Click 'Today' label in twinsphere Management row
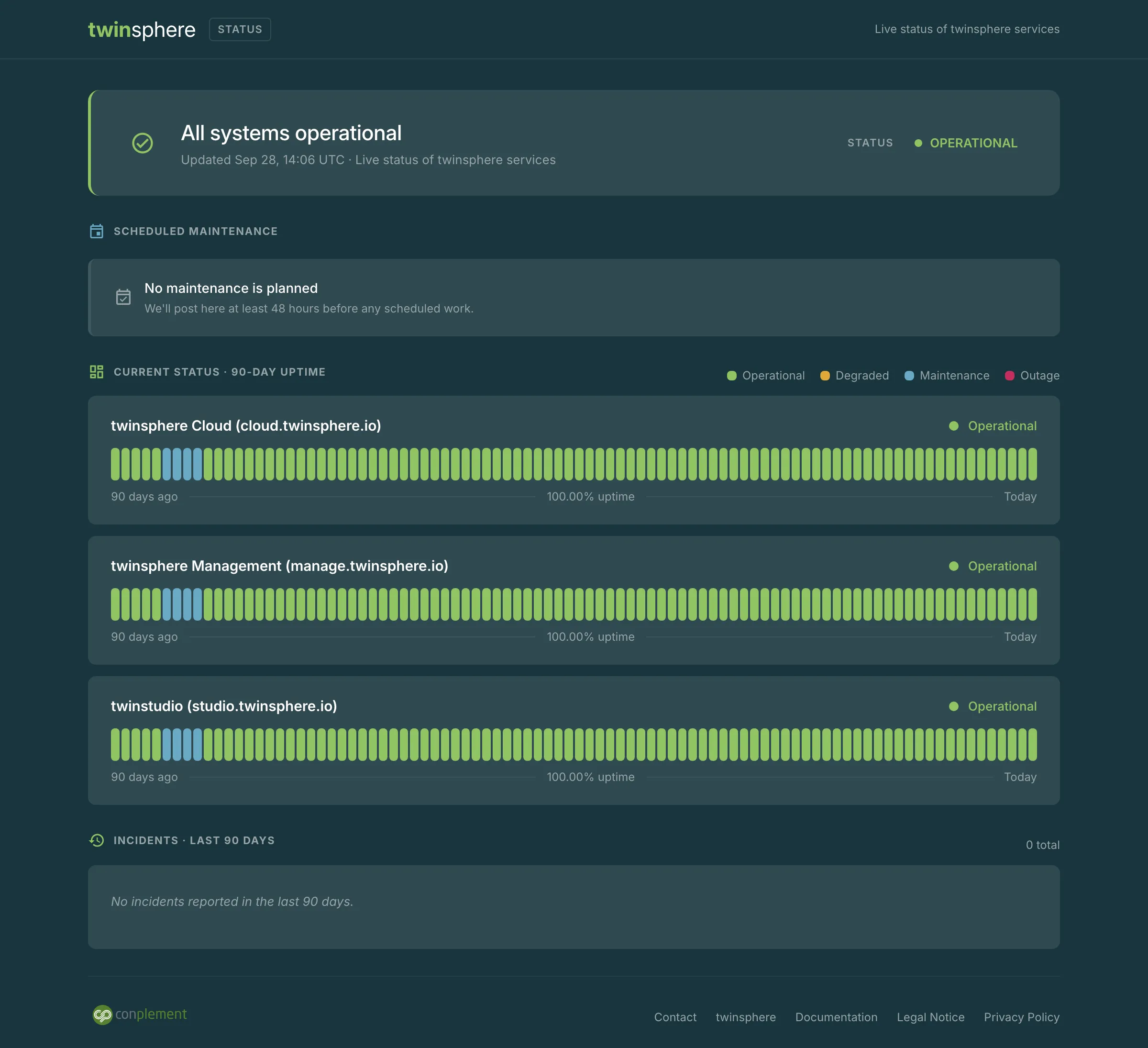This screenshot has height=1048, width=1148. coord(1020,637)
